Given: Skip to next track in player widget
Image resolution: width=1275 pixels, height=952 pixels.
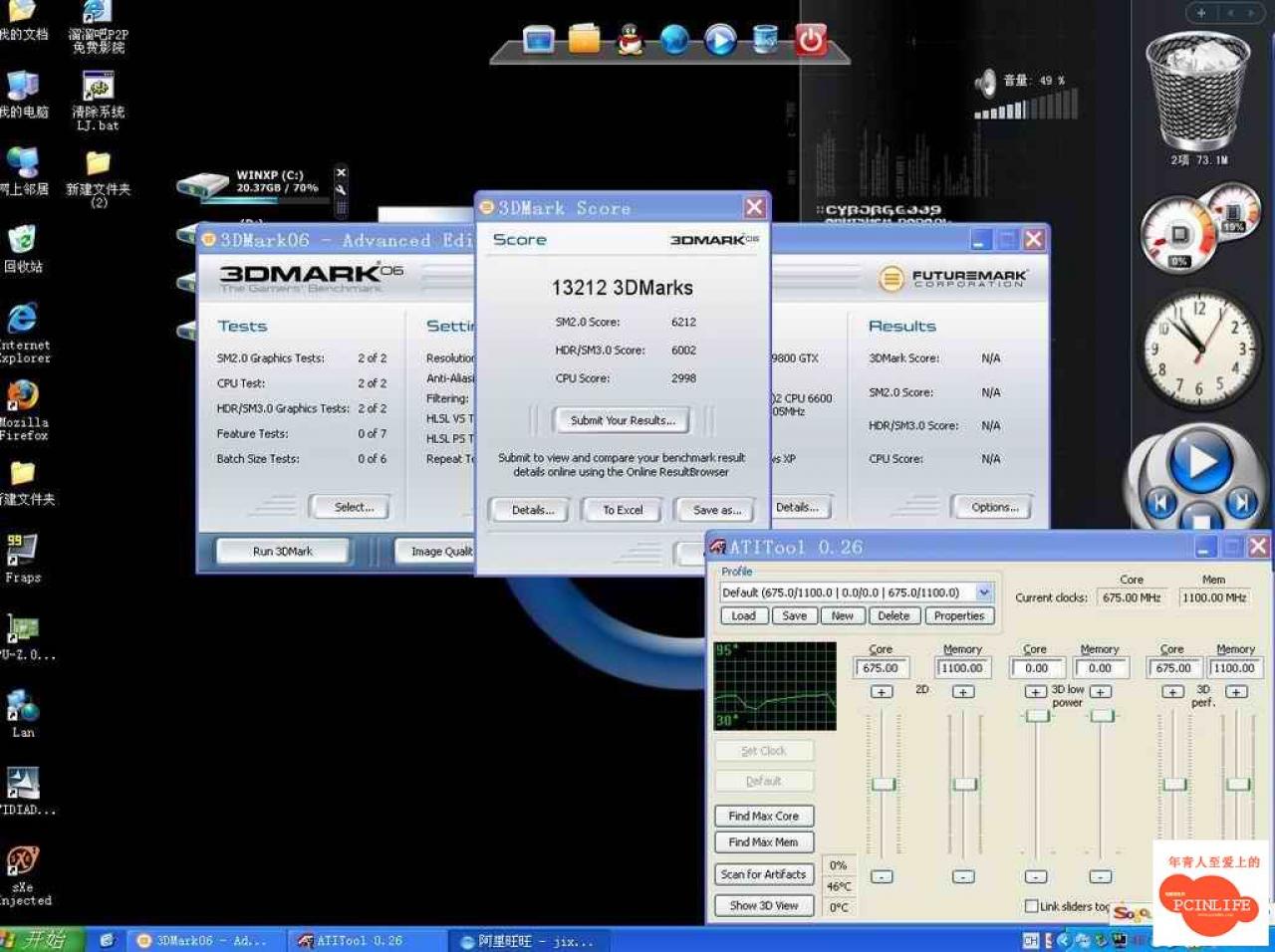Looking at the screenshot, I should point(1242,503).
